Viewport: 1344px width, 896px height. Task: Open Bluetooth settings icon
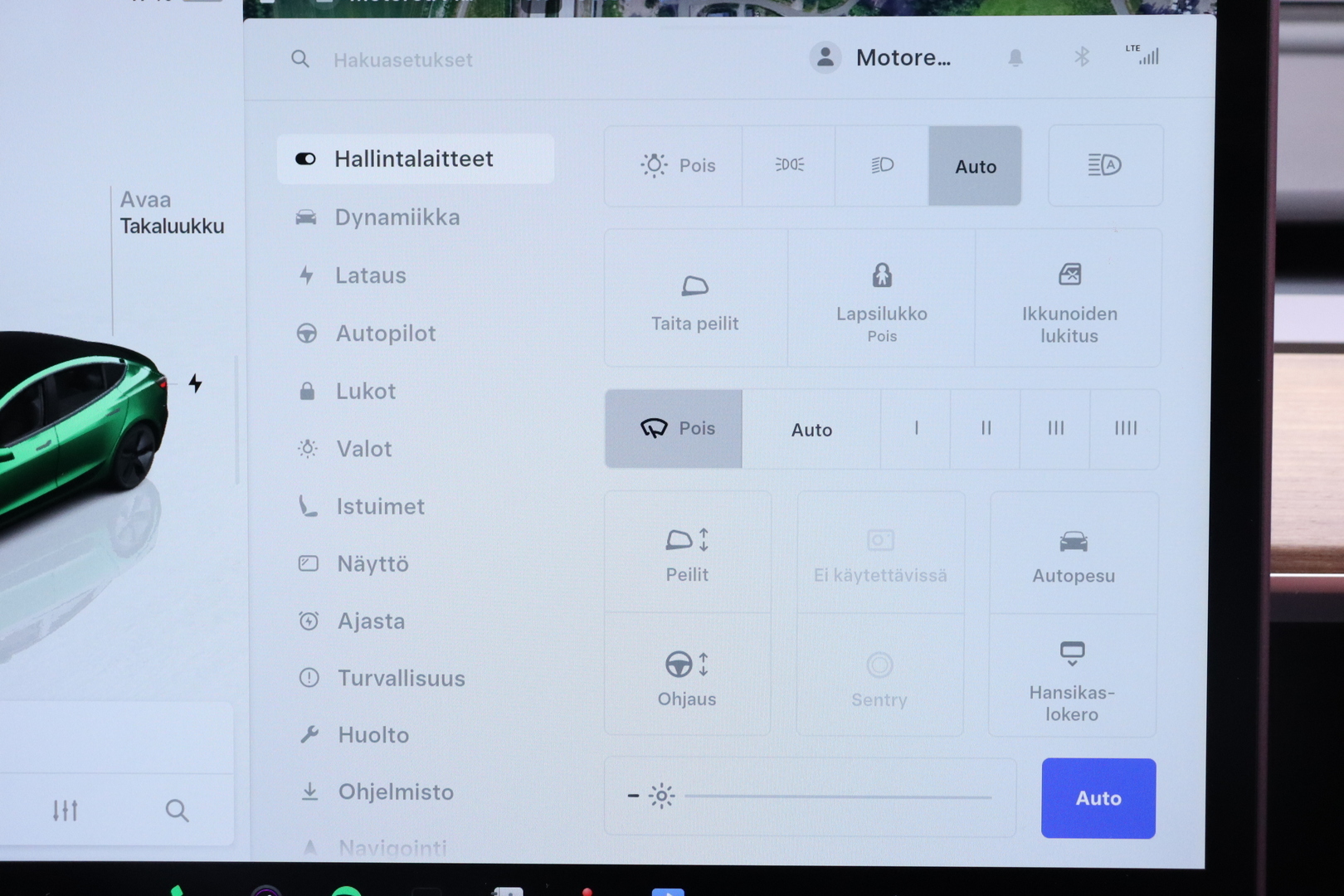click(x=1082, y=57)
